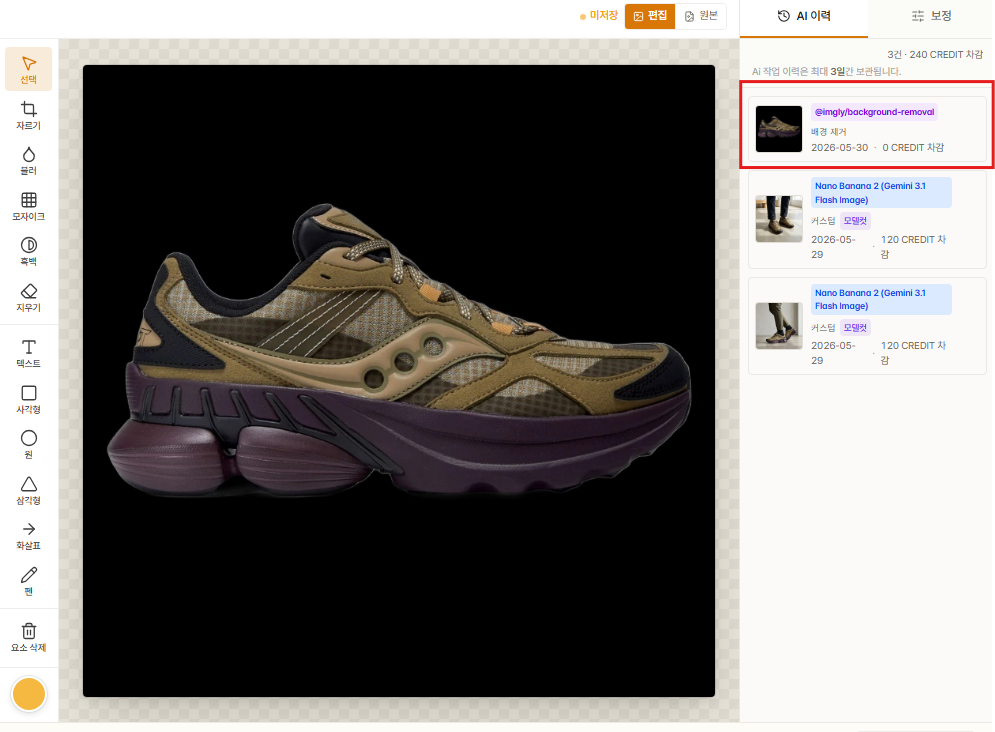Click the background-removal history thumbnail
This screenshot has height=732, width=995.
779,129
